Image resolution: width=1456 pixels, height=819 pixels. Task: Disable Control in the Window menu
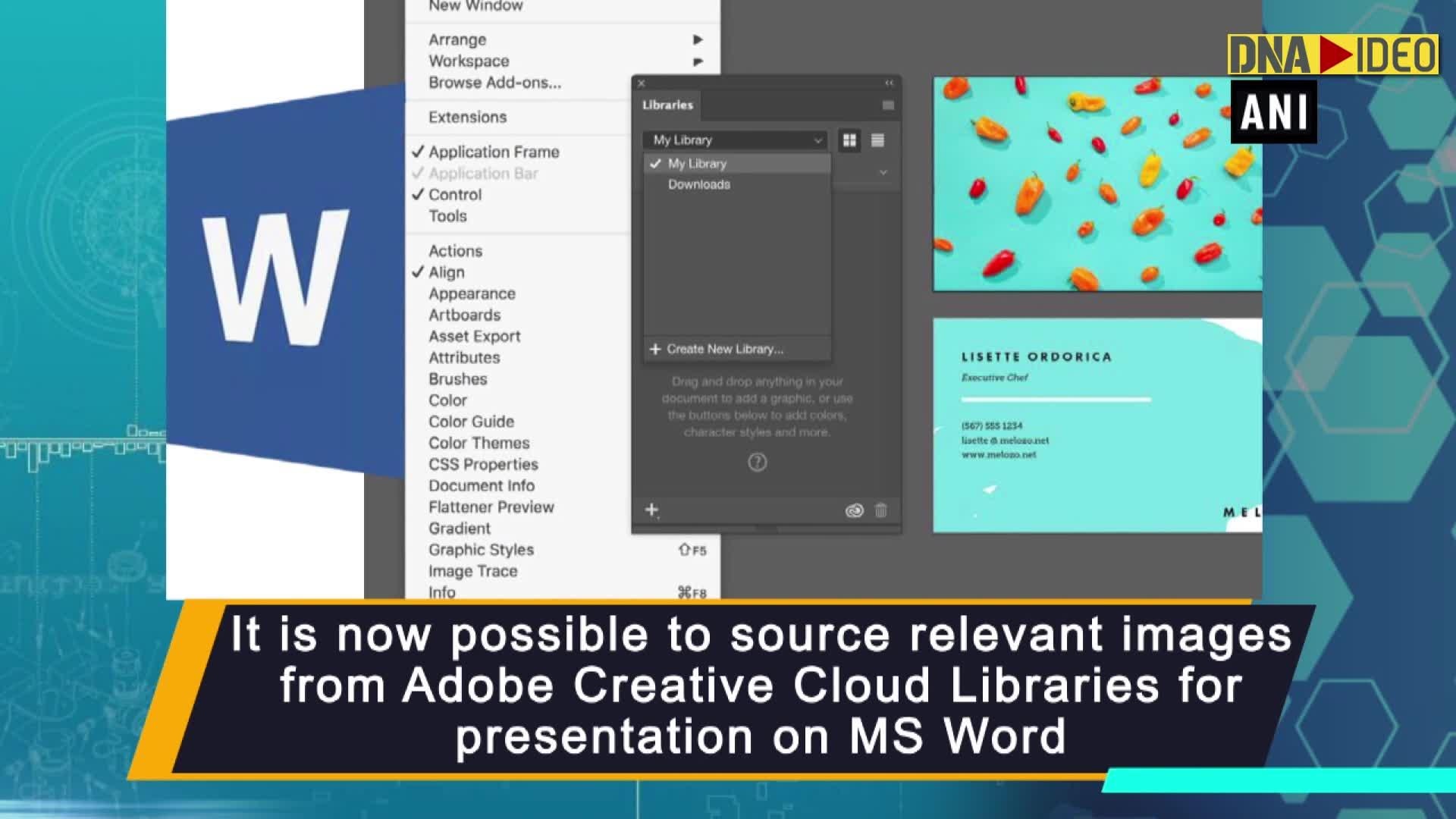click(x=457, y=194)
